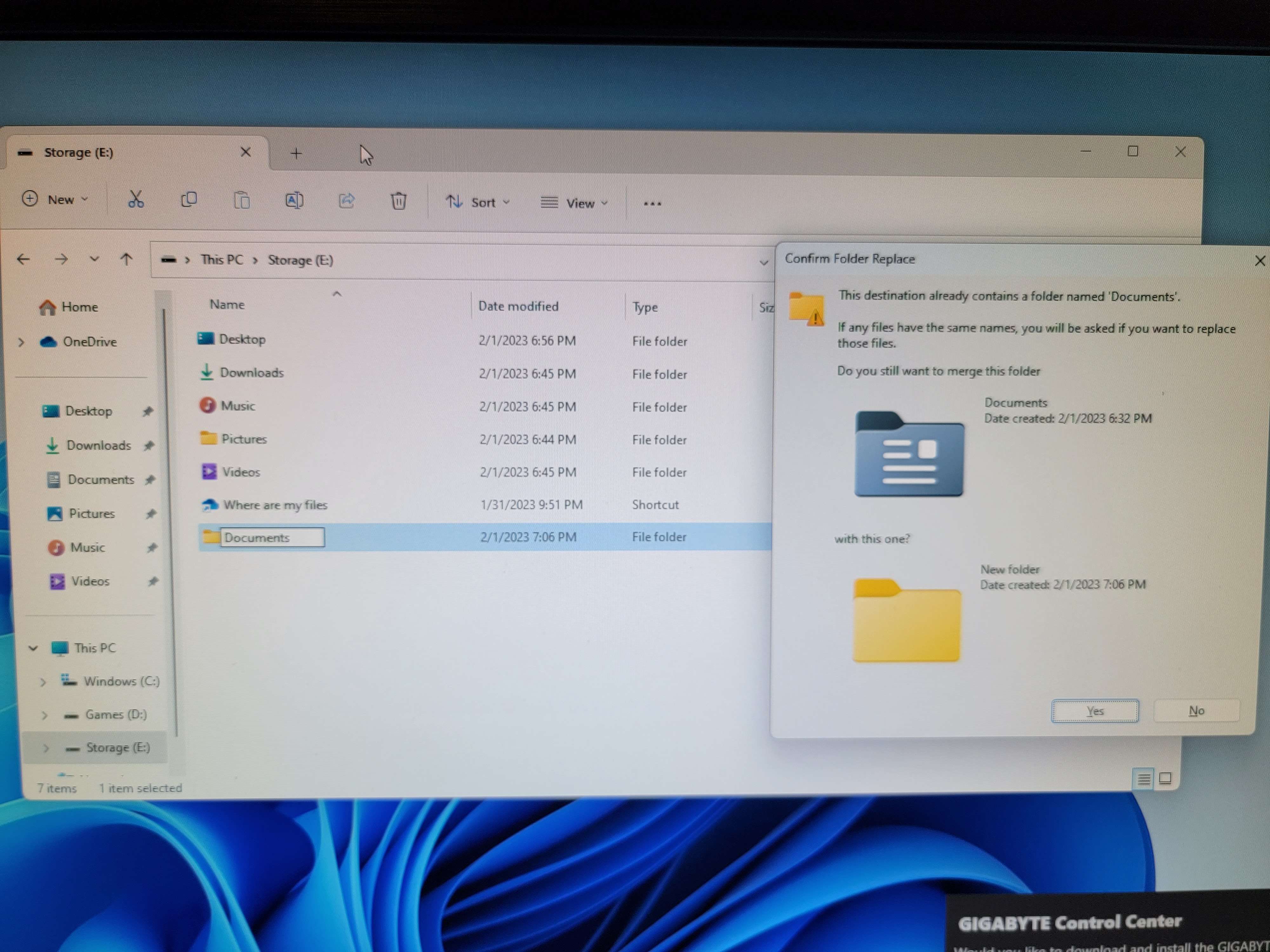Open pinned Music in sidebar
The image size is (1270, 952).
tap(77, 547)
